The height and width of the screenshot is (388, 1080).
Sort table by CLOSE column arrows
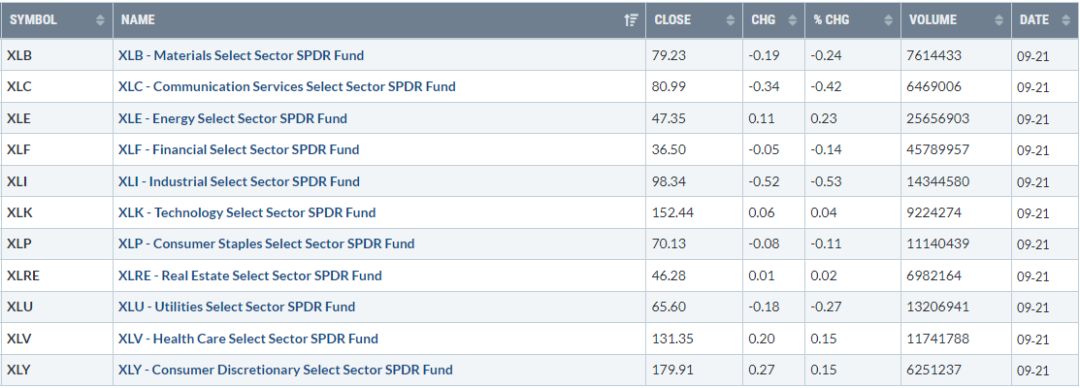(731, 21)
